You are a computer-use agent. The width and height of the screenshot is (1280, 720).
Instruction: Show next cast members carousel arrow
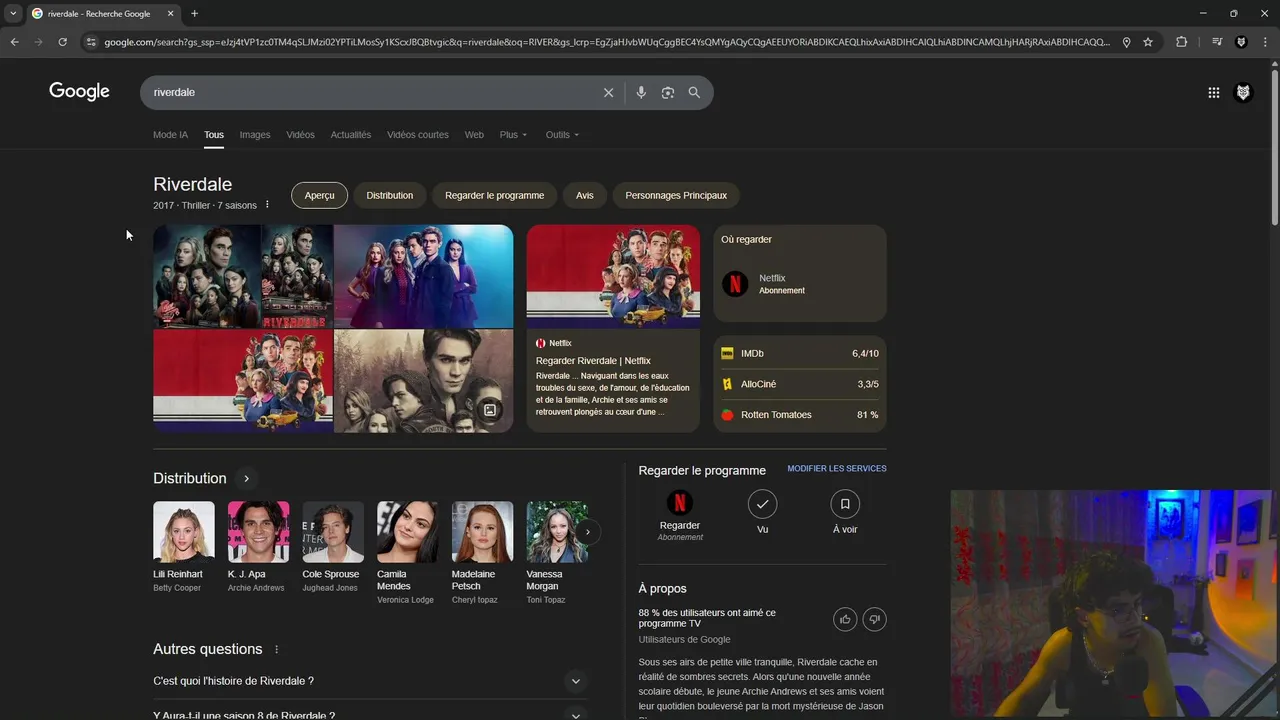(x=588, y=532)
